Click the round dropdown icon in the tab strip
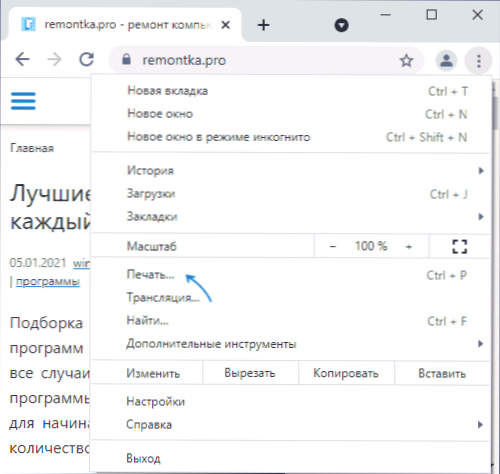The image size is (500, 474). click(341, 25)
